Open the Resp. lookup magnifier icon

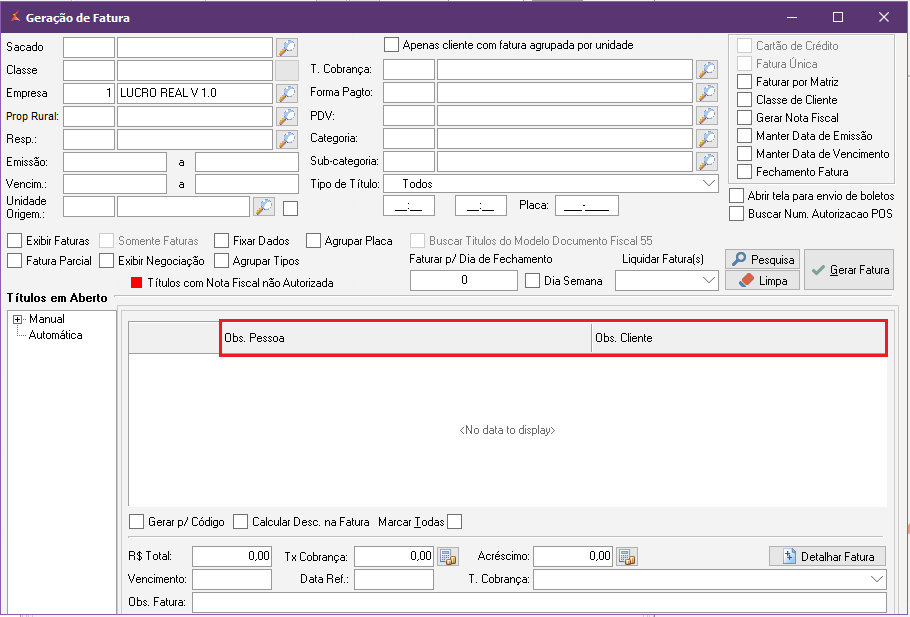pos(287,139)
